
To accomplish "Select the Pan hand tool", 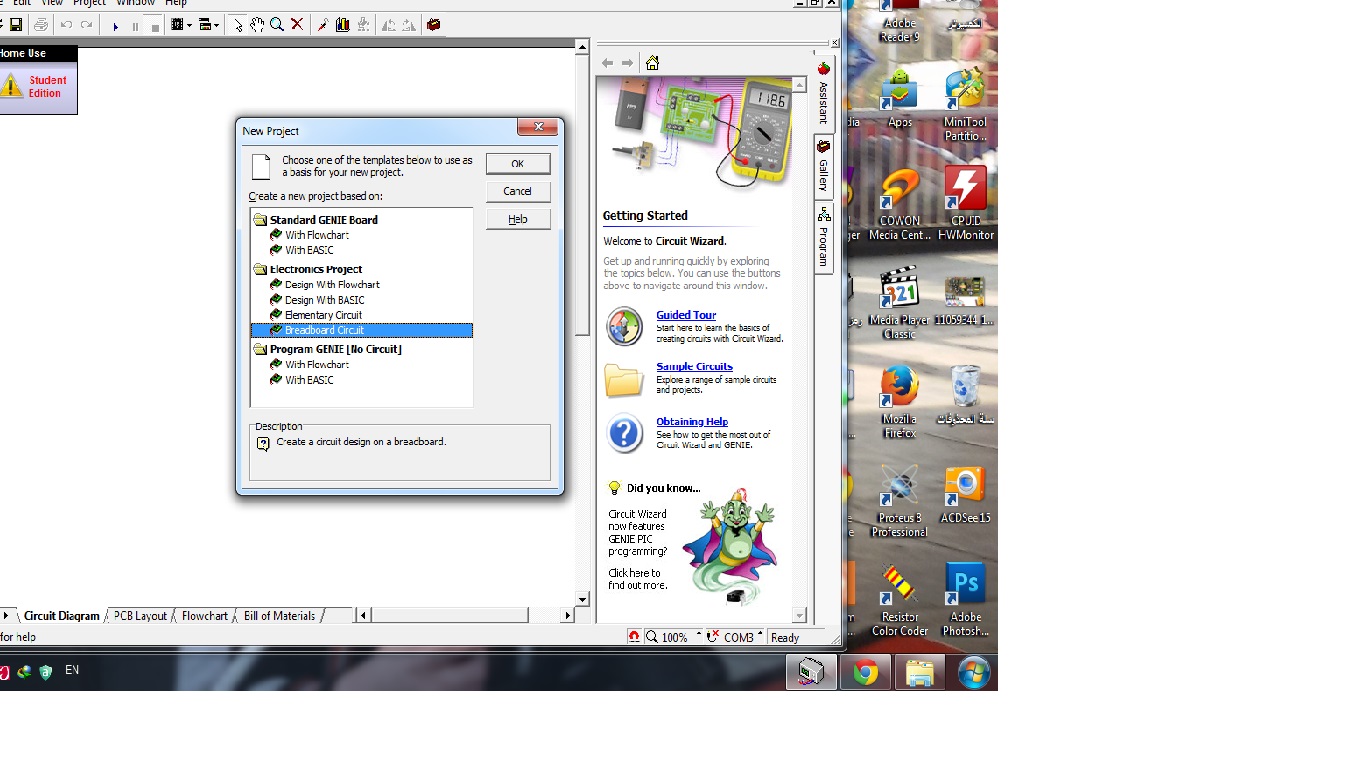I will coord(258,25).
